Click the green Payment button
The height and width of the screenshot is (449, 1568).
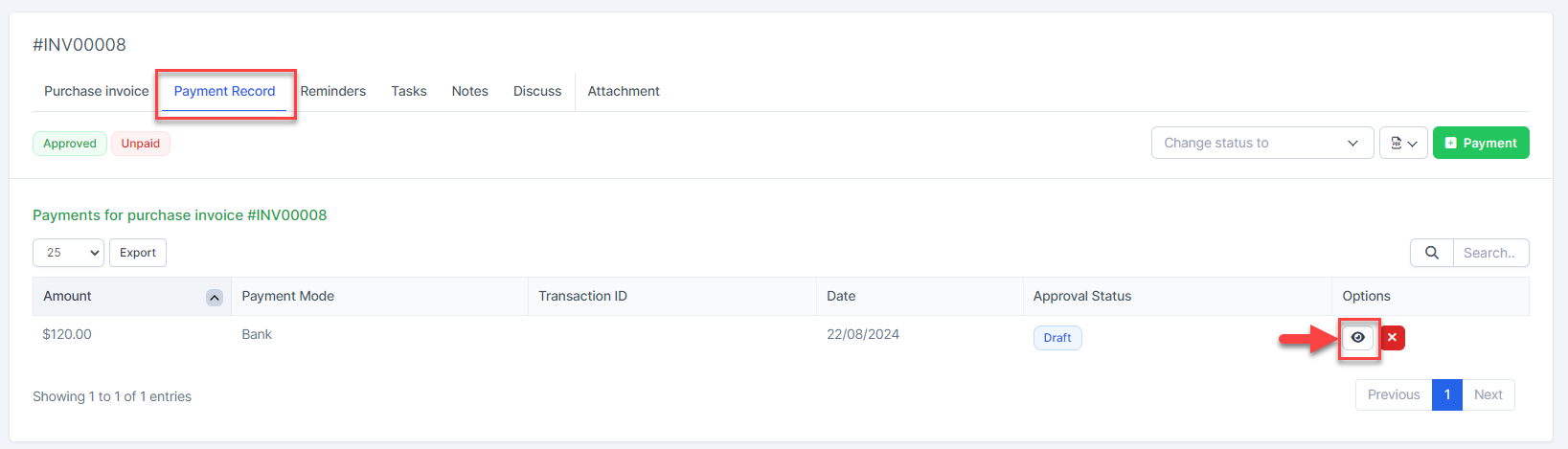pyautogui.click(x=1480, y=144)
